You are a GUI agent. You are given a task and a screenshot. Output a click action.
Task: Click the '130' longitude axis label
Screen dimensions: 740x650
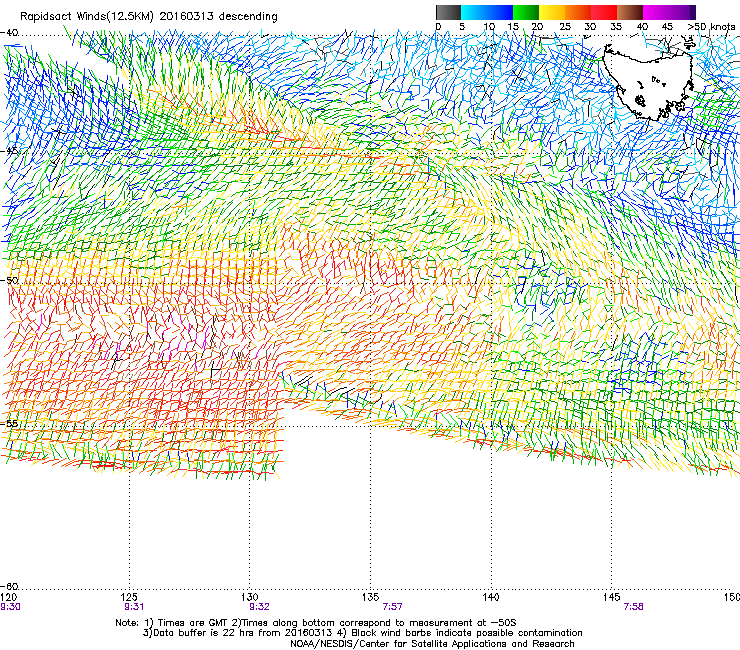pos(250,597)
